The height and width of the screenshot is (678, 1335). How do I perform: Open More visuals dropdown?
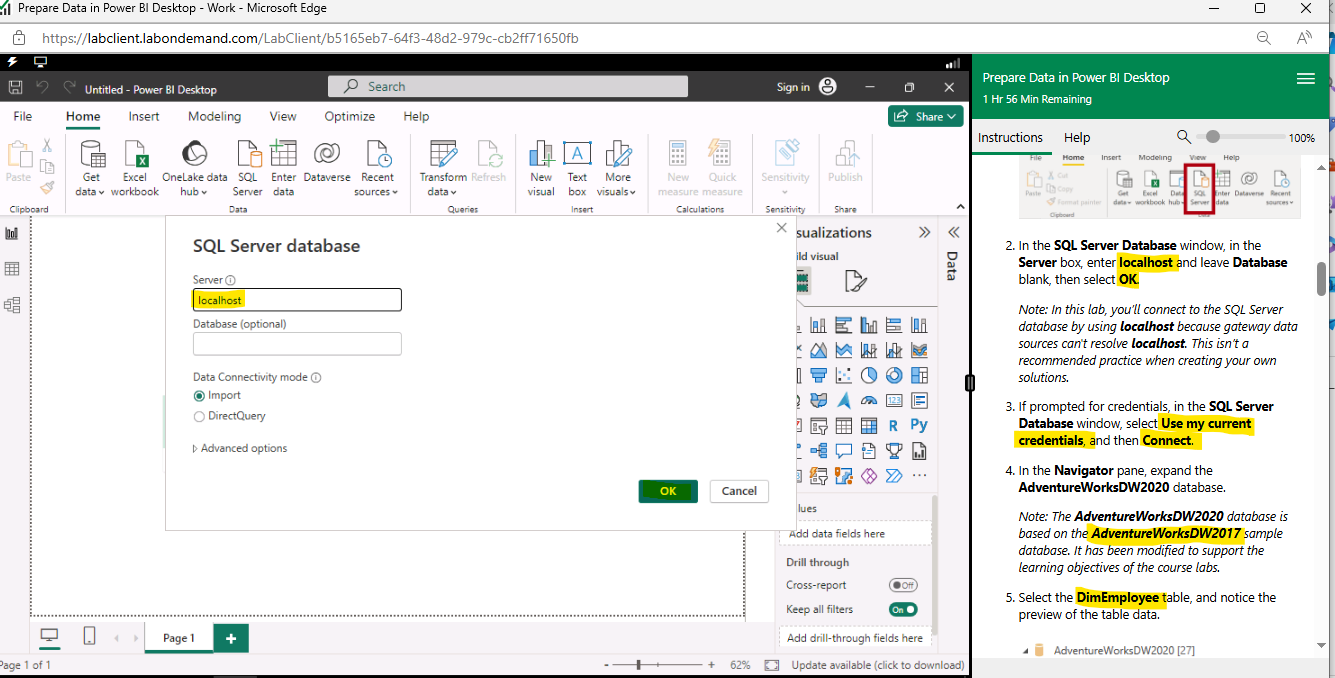click(632, 192)
